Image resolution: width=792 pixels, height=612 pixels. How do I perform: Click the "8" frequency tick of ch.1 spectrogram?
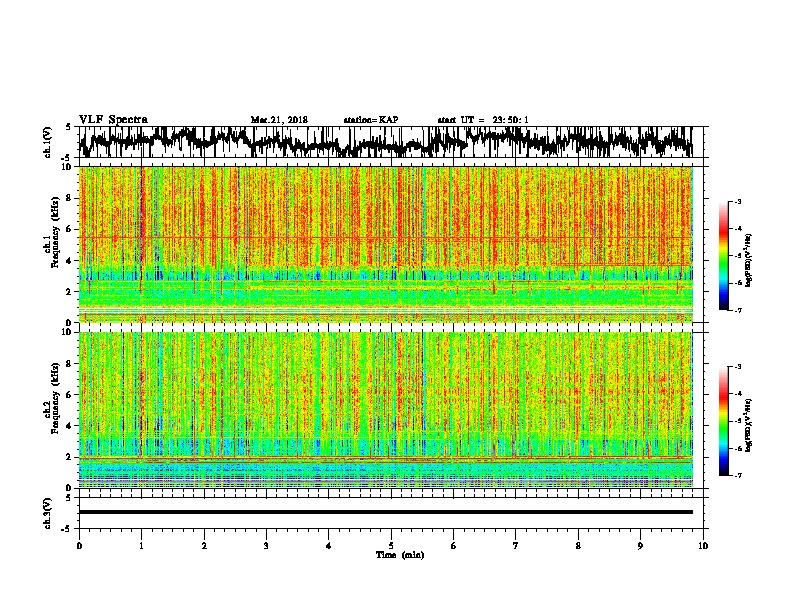[69, 198]
